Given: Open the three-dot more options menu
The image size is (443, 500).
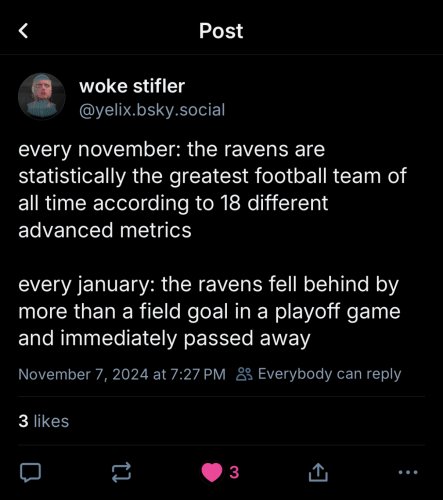Looking at the screenshot, I should coord(408,472).
